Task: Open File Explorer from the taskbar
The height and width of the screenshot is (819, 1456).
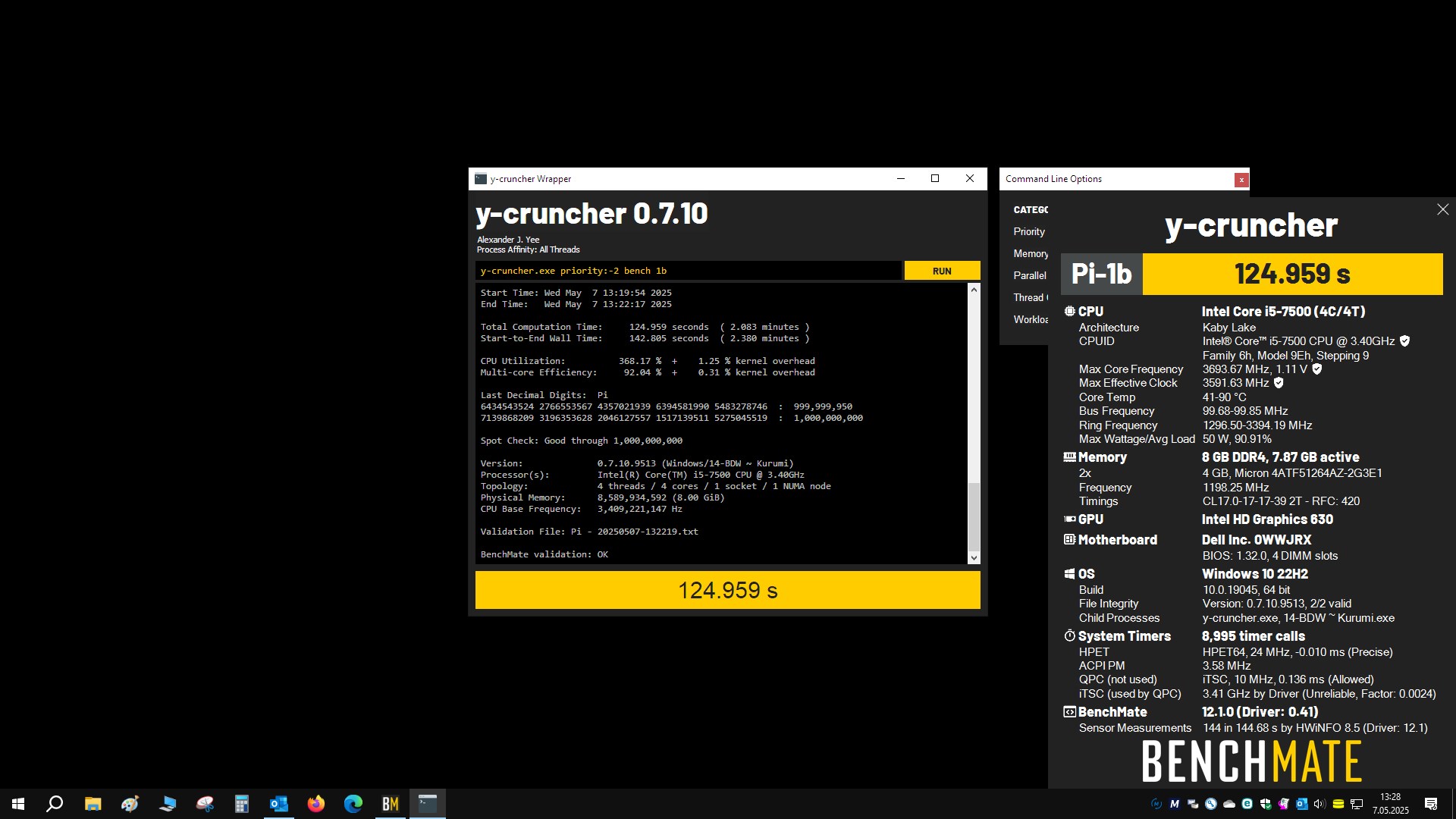Action: click(x=93, y=804)
